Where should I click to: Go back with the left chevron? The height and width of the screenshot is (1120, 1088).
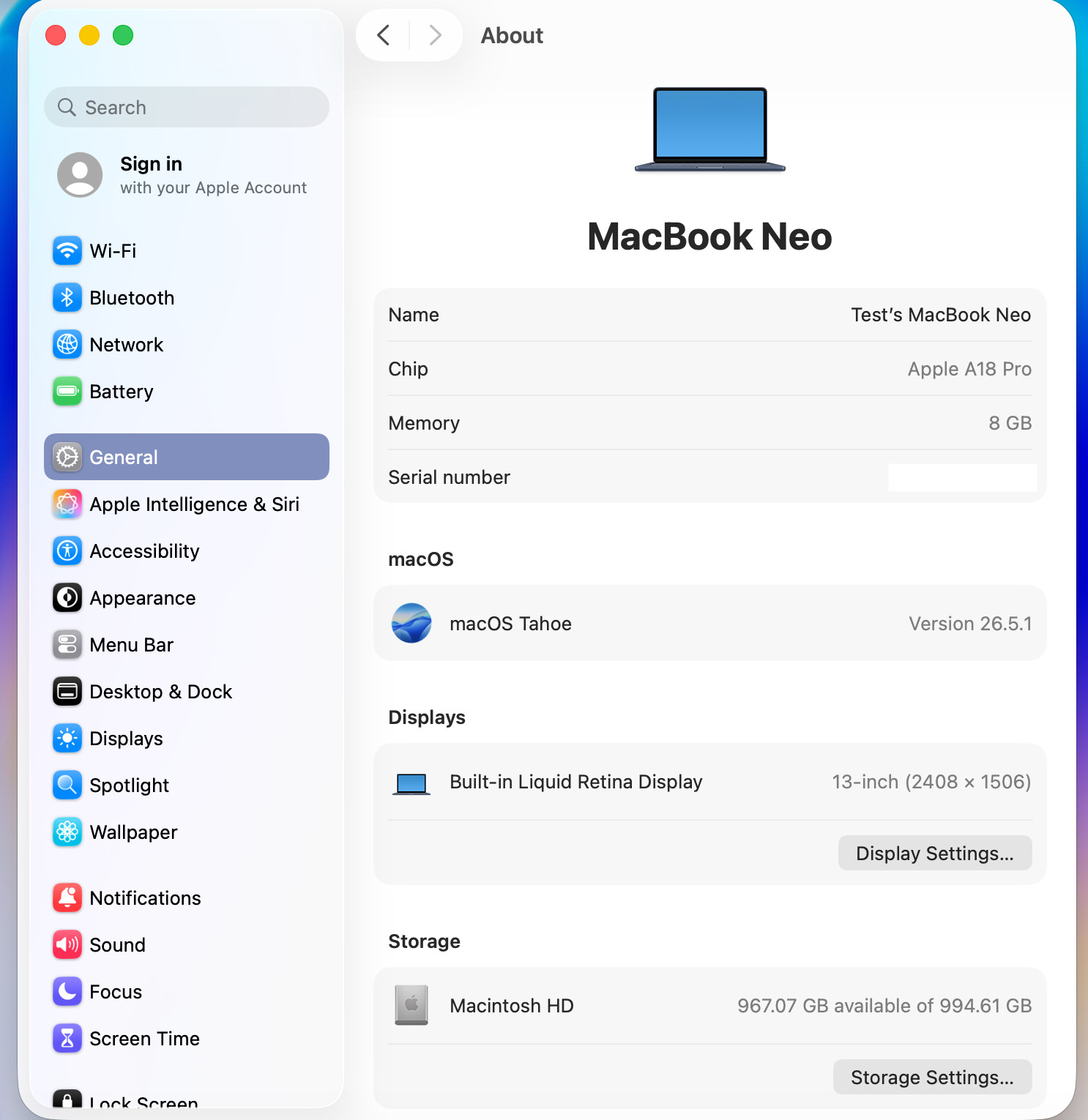click(383, 35)
